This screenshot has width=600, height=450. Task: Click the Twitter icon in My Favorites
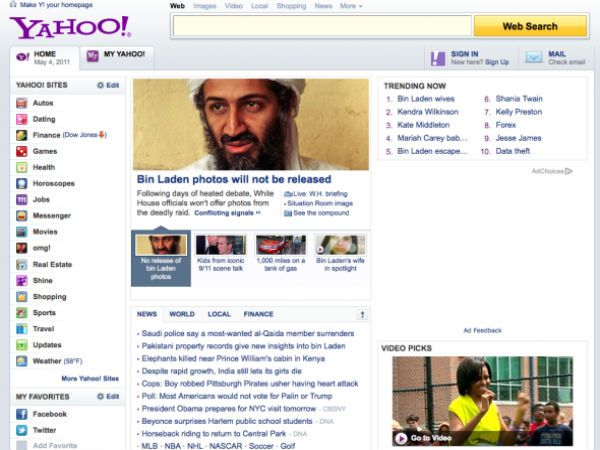pos(22,430)
